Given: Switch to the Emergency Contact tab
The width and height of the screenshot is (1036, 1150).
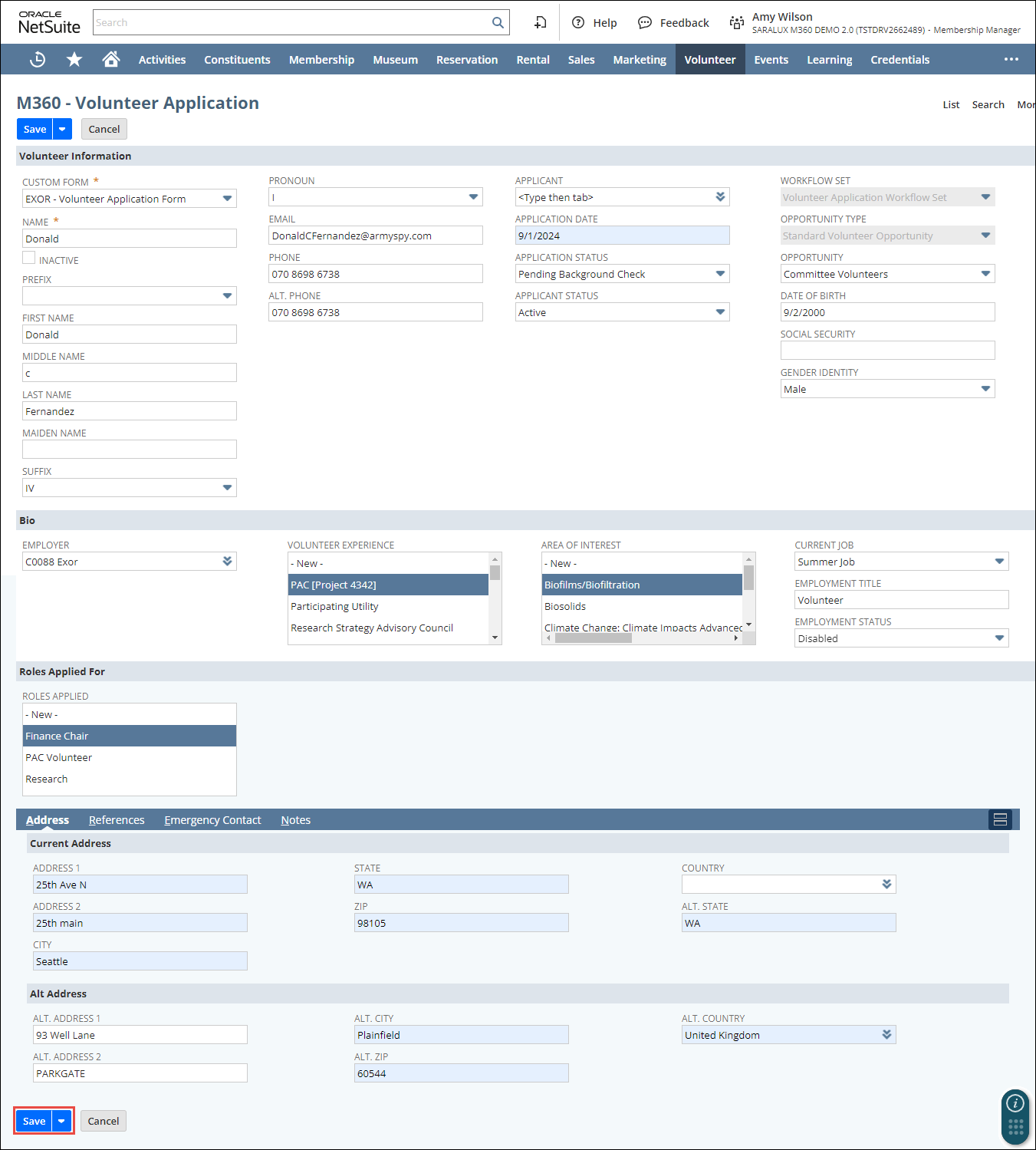Looking at the screenshot, I should [x=212, y=820].
